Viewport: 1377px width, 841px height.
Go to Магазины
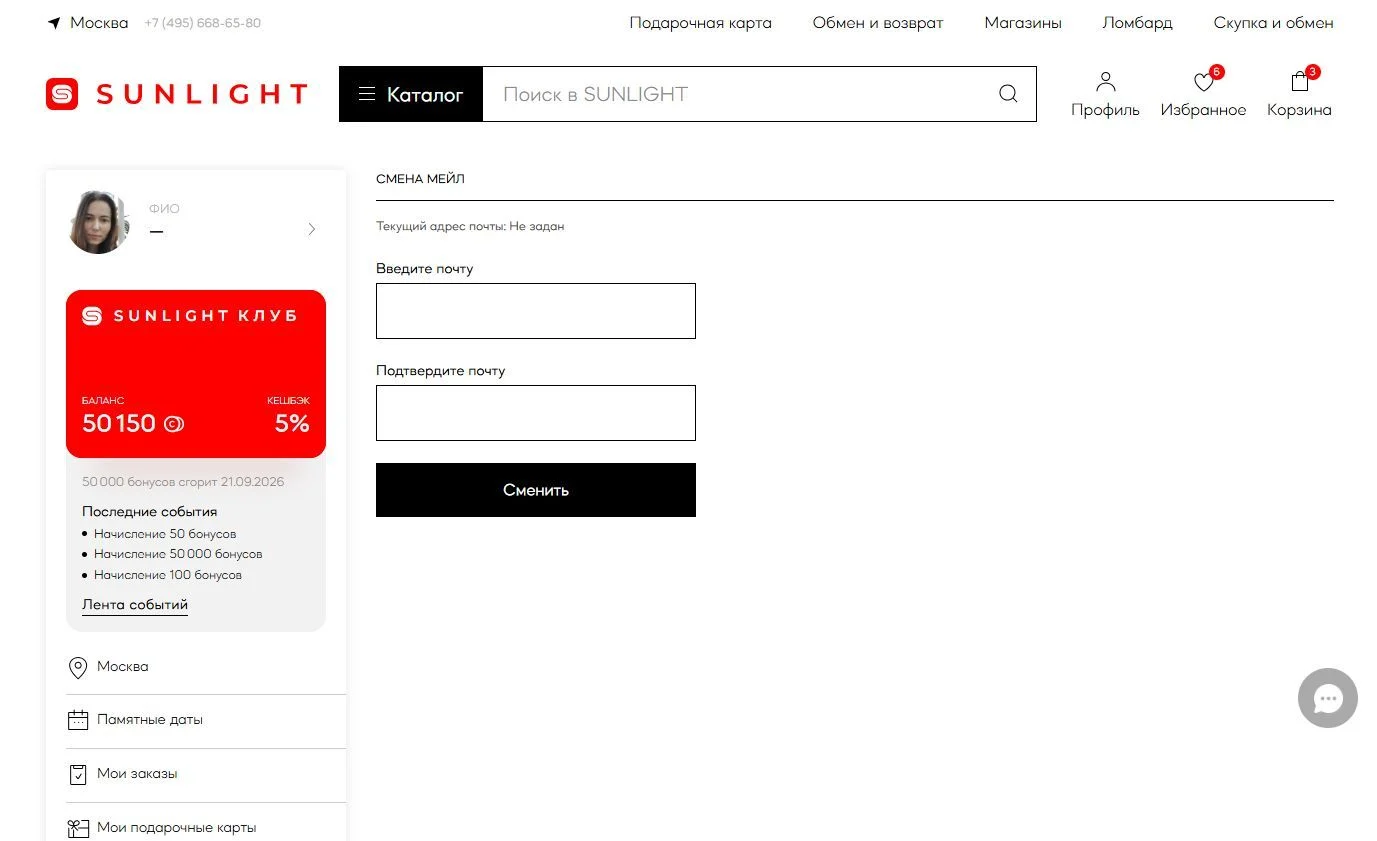1023,22
